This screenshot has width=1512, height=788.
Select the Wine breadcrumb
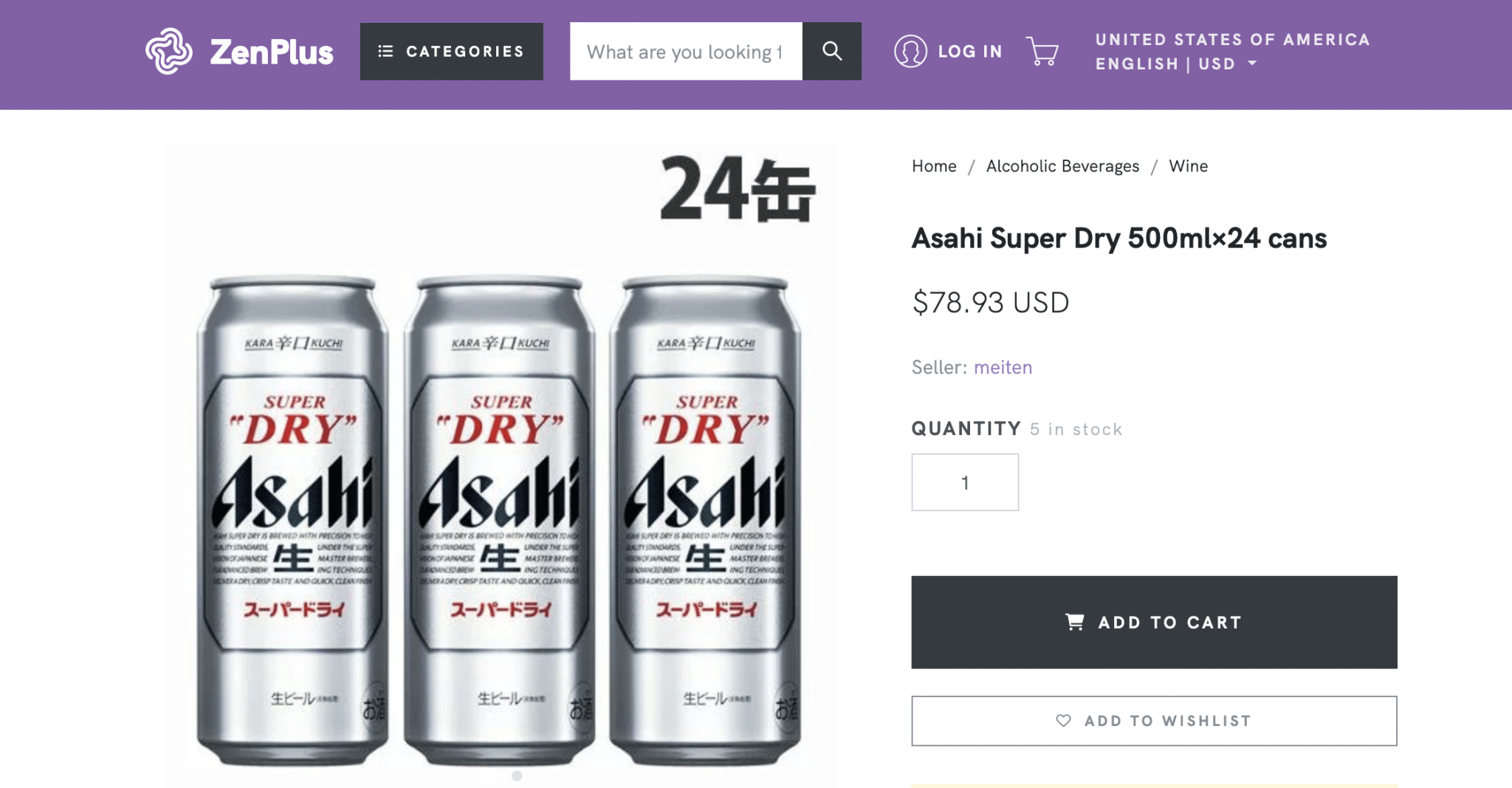1188,166
